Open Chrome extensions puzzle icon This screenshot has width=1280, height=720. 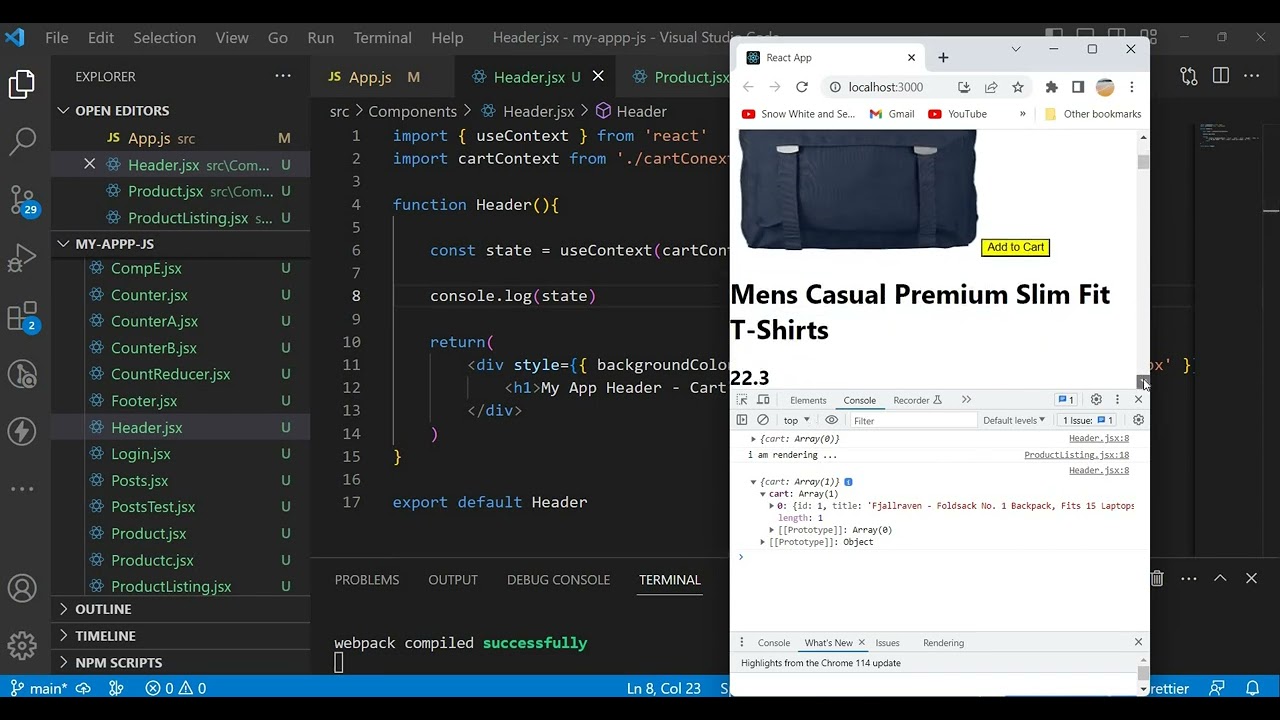[1051, 87]
